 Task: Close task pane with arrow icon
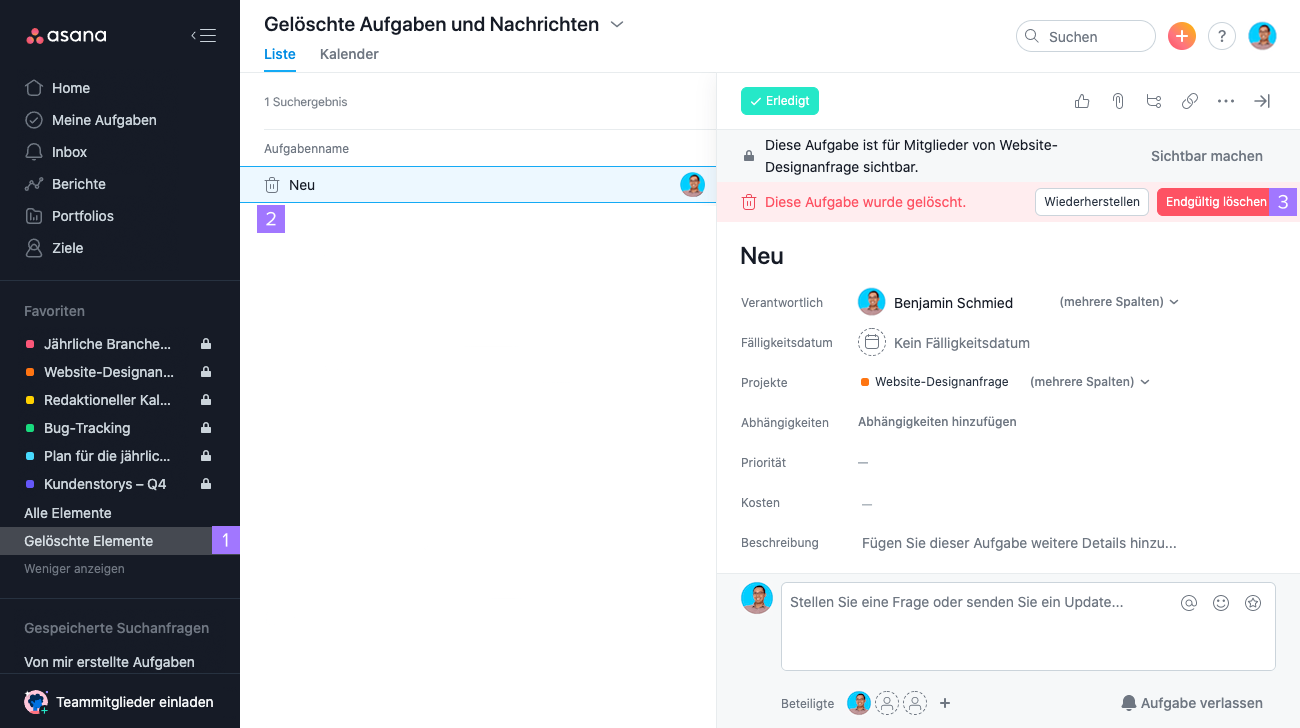tap(1262, 101)
